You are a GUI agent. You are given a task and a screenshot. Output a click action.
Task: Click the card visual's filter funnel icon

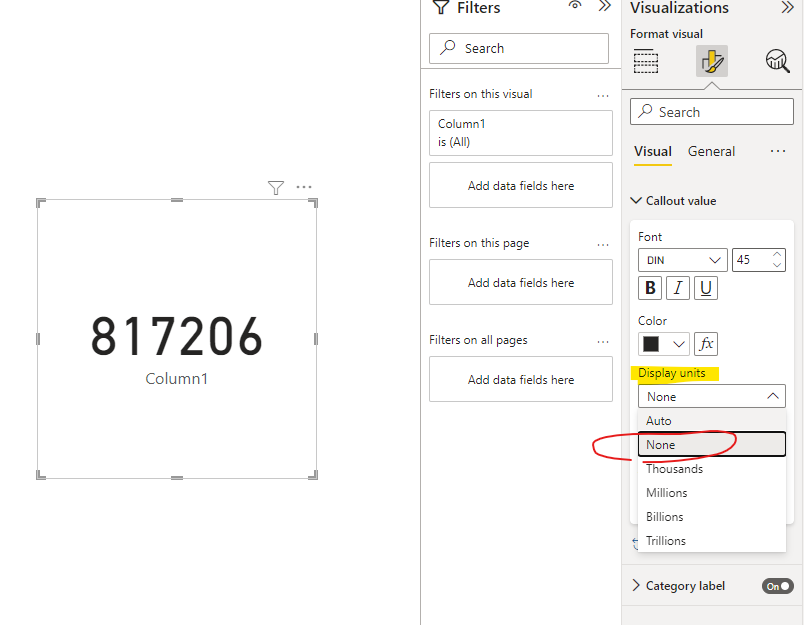tap(276, 188)
